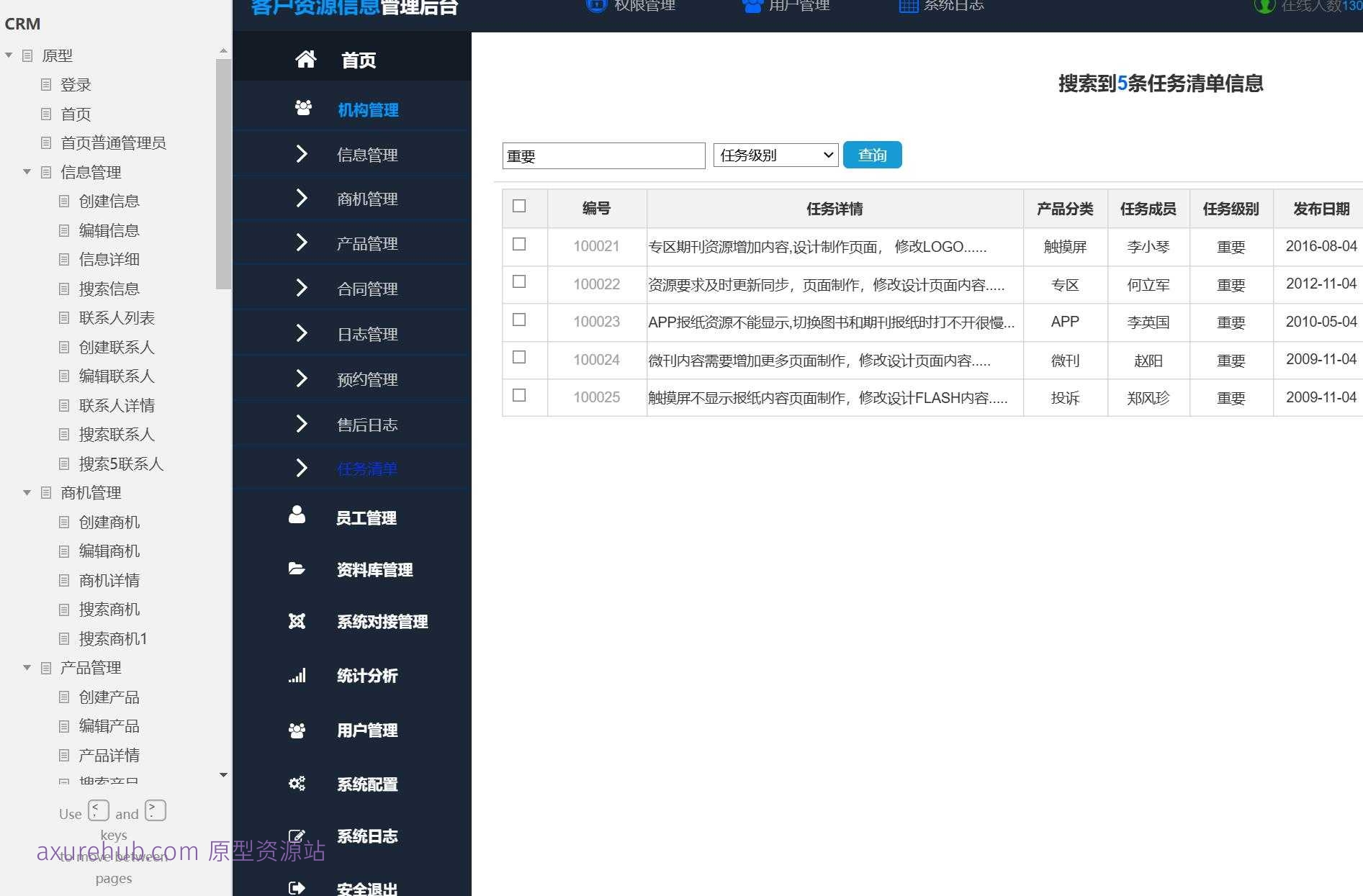This screenshot has height=896, width=1363.
Task: Select the header checkbox to choose all tasks
Action: 519,206
